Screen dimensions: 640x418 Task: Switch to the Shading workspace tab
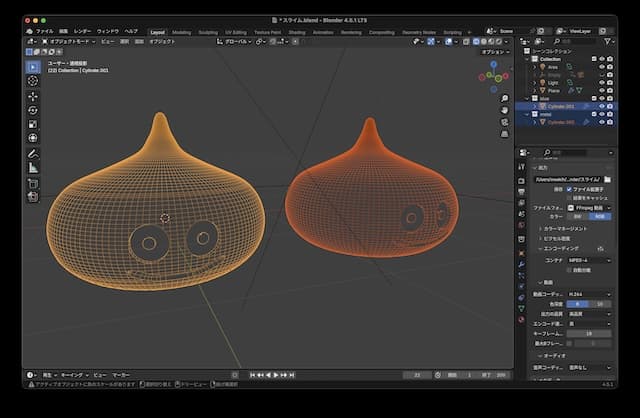297,32
